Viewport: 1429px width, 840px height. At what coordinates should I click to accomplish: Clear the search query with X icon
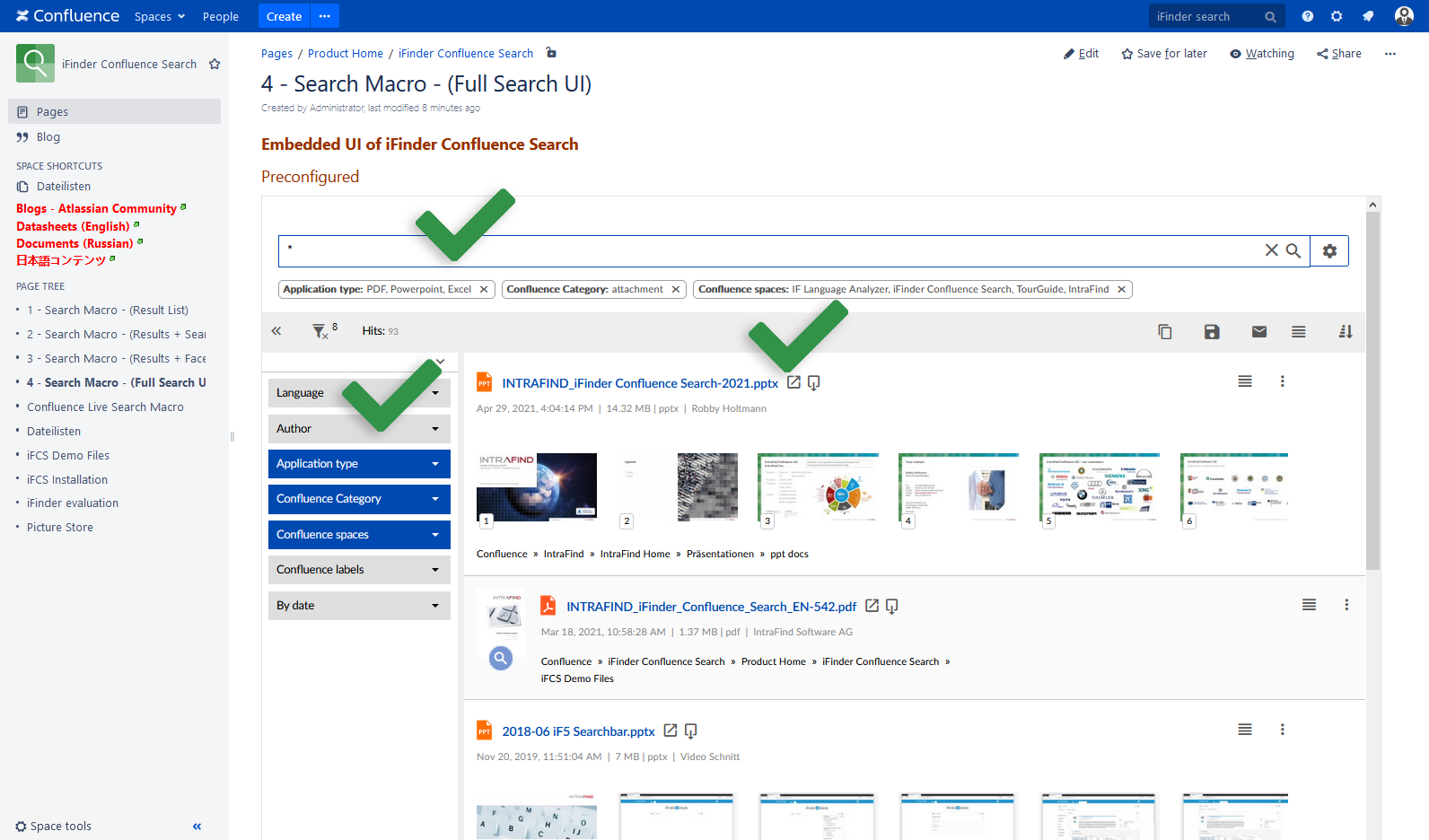point(1272,250)
